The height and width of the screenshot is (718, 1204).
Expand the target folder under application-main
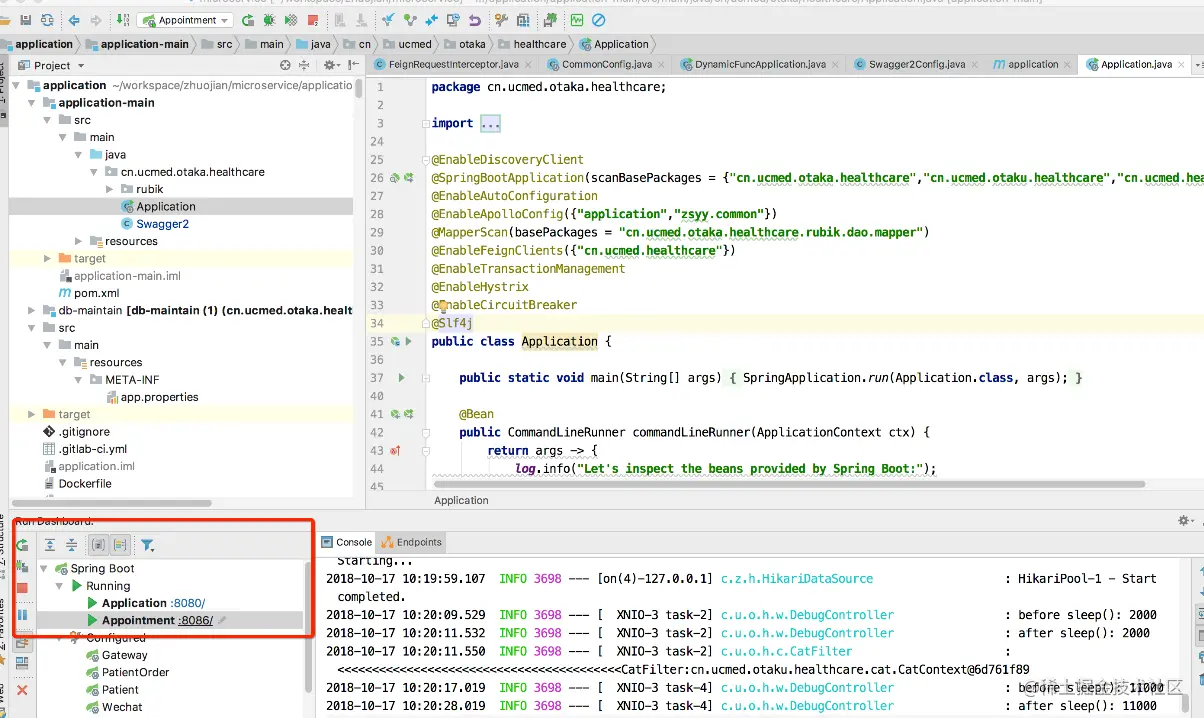[49, 259]
